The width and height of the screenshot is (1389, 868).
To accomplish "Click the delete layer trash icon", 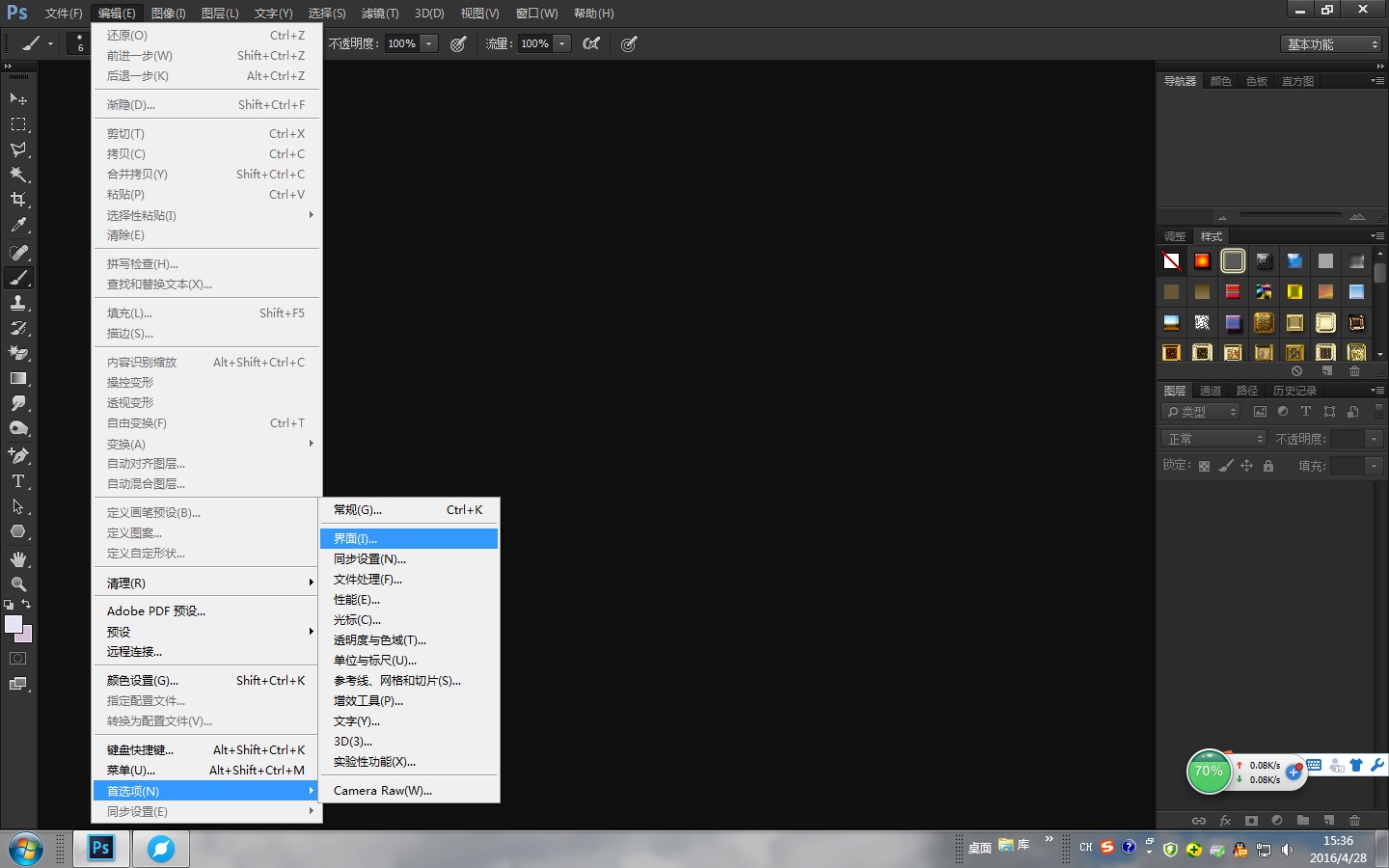I will point(1354,821).
